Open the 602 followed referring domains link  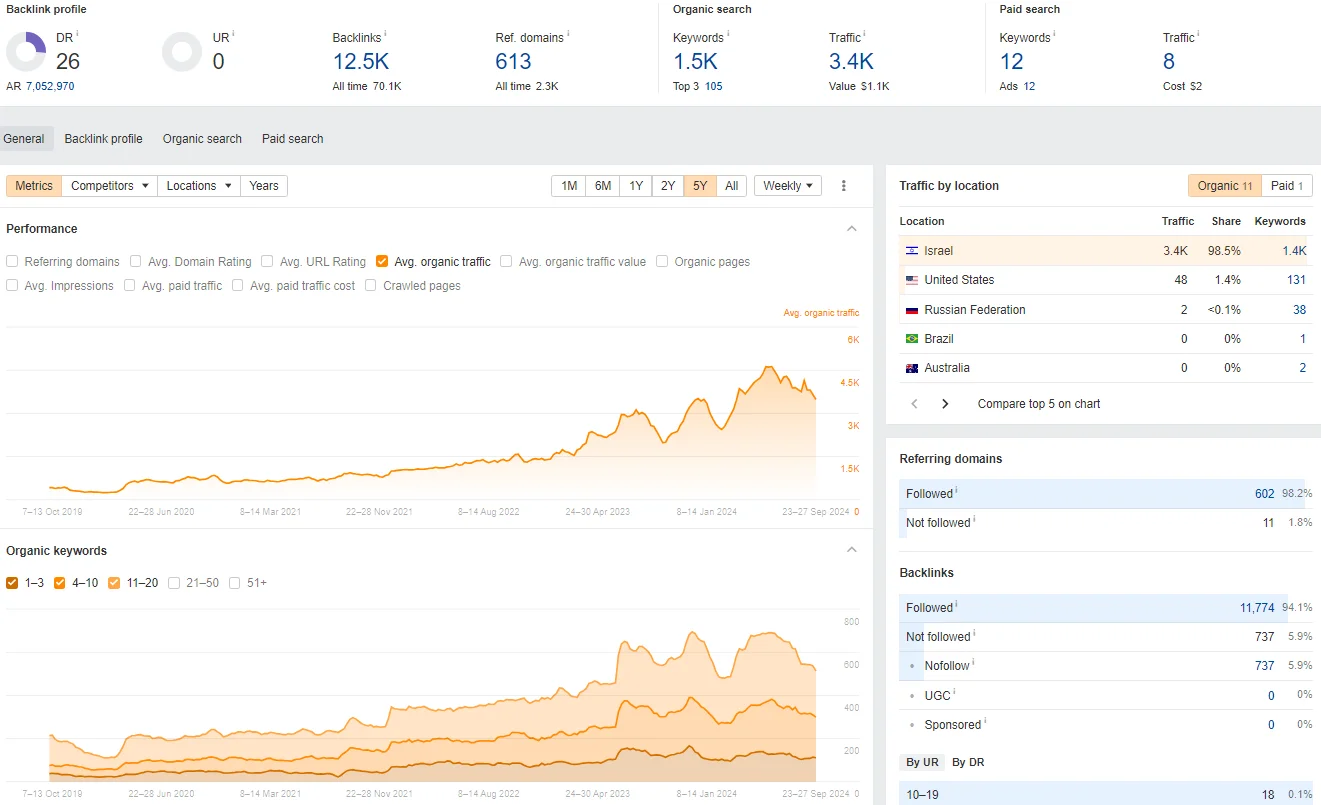tap(1265, 494)
